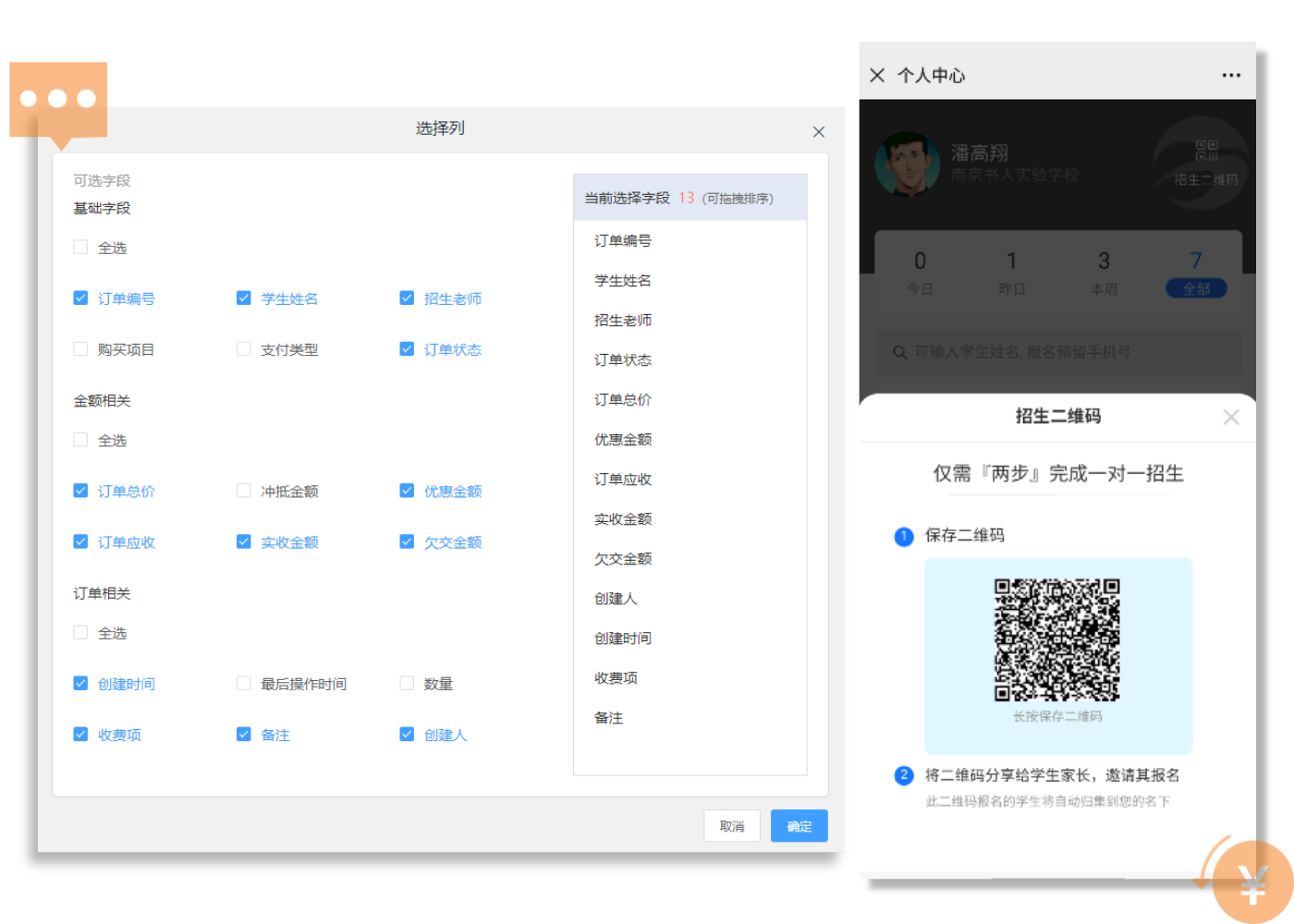The image size is (1294, 924).
Task: Uncheck the 订单应收 checkbox
Action: tap(80, 541)
